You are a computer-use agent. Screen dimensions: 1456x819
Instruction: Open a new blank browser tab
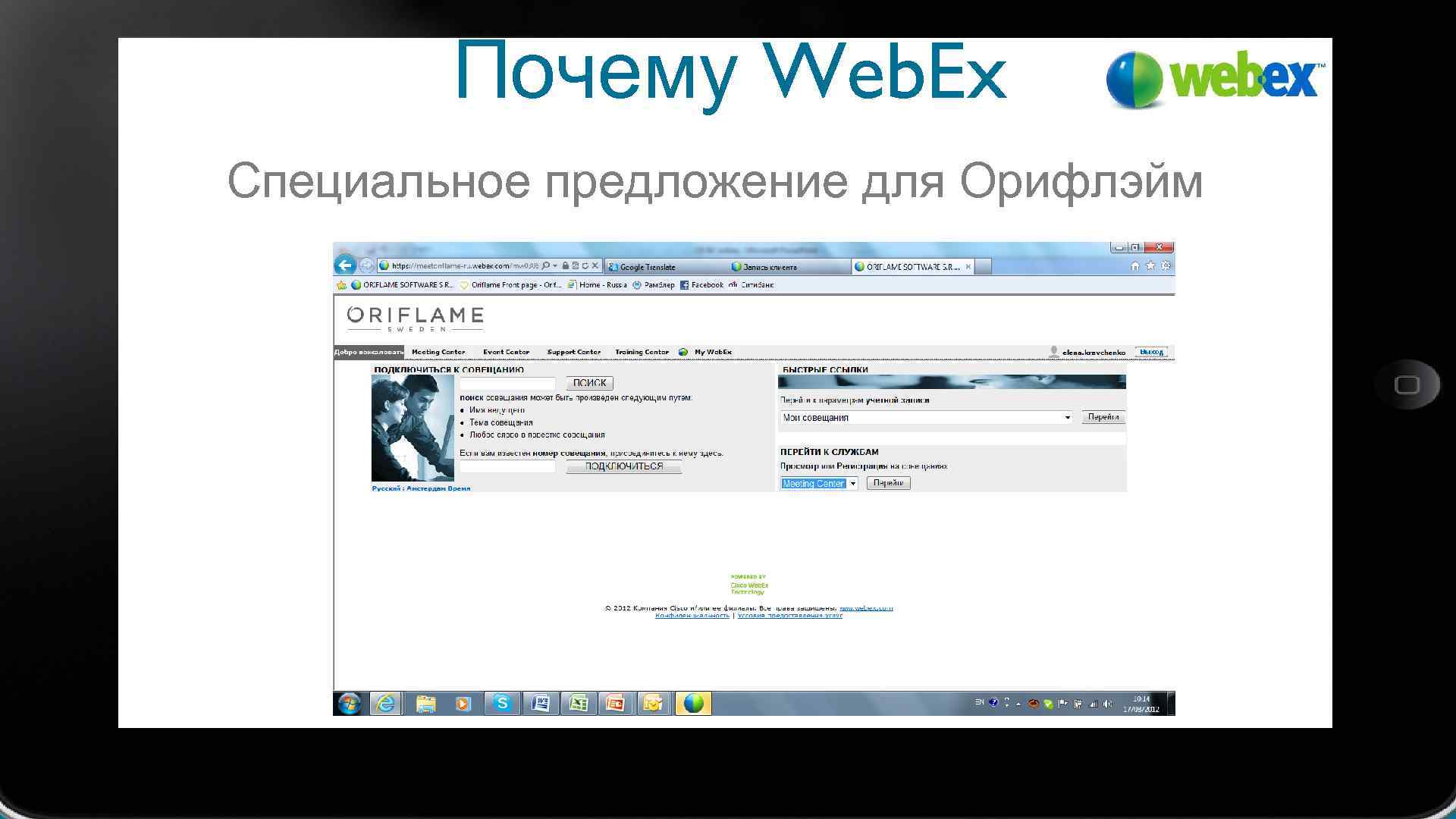[x=984, y=267]
